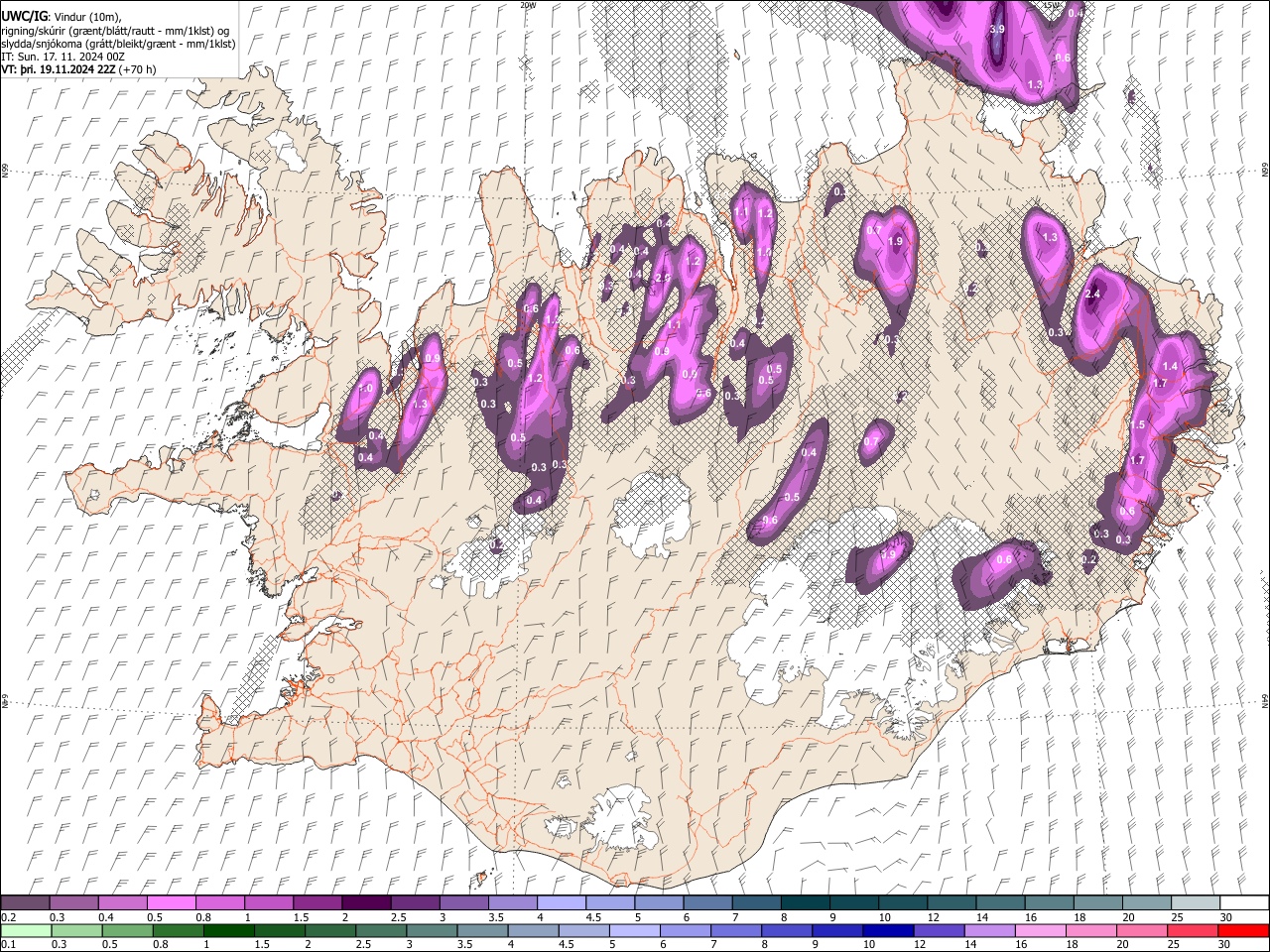Click the 30 label on upper legend scale

point(1226,917)
